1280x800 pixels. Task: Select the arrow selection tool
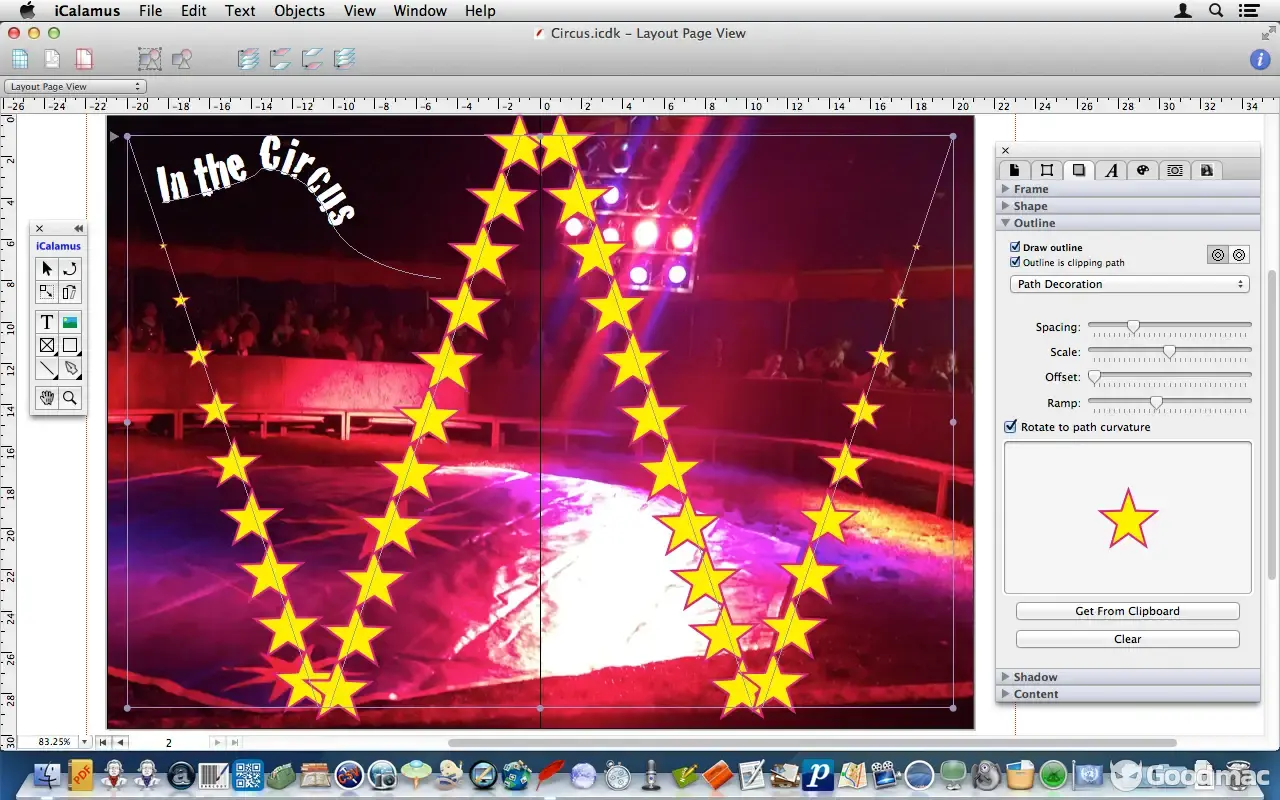[x=46, y=269]
